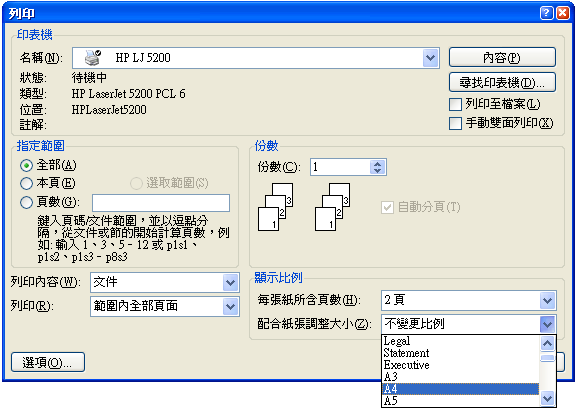Increase copies with the up spinner arrow
The height and width of the screenshot is (410, 576).
pos(377,164)
